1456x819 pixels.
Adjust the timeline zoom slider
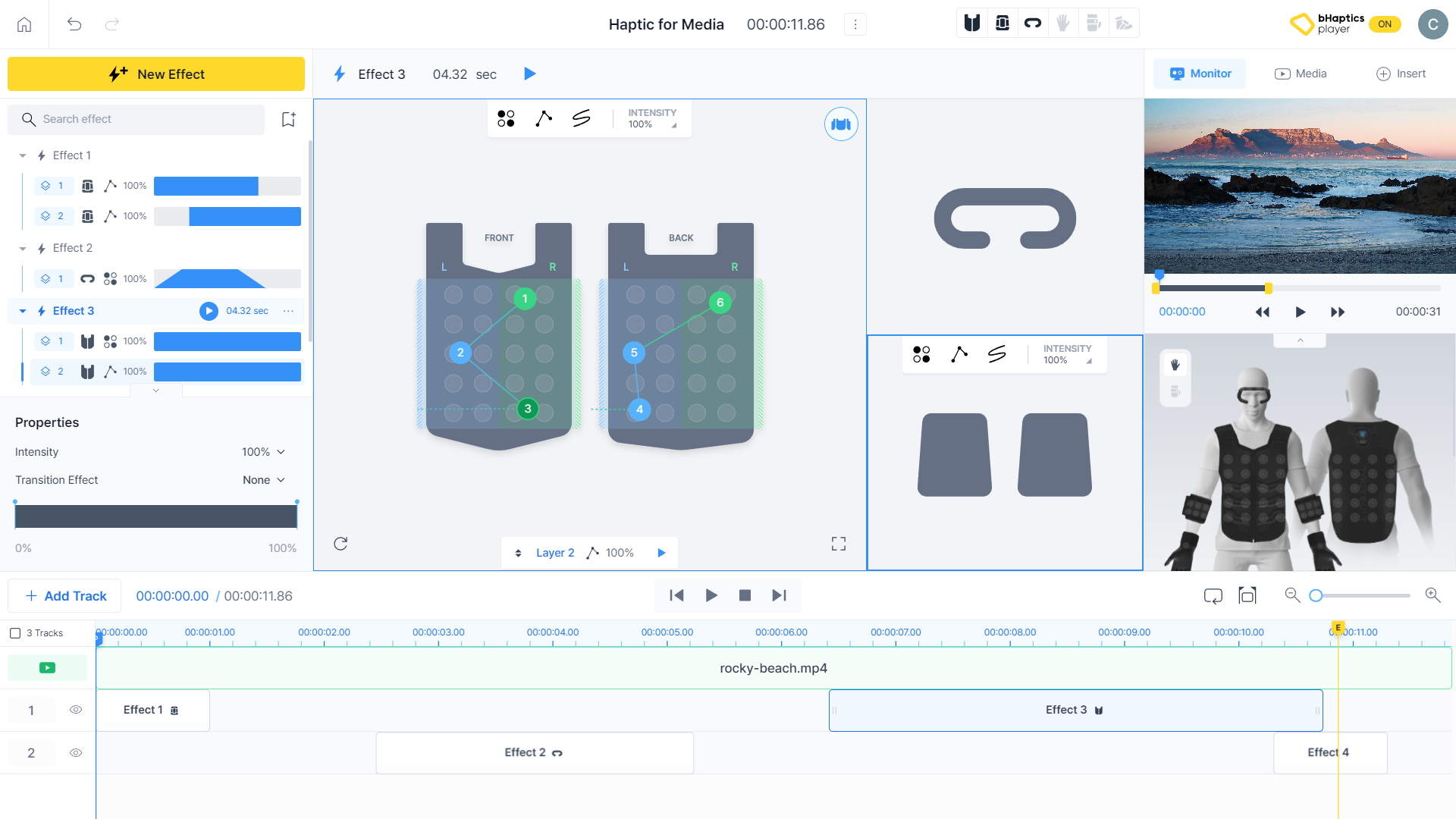click(x=1363, y=596)
